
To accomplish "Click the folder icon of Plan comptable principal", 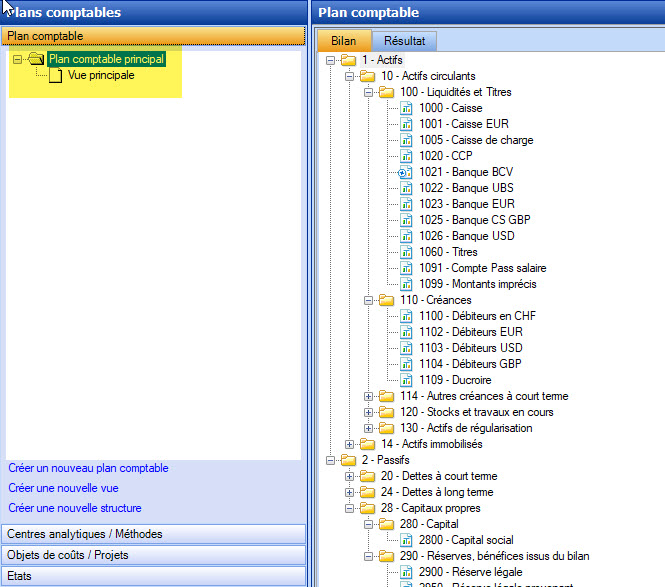I will [x=37, y=59].
